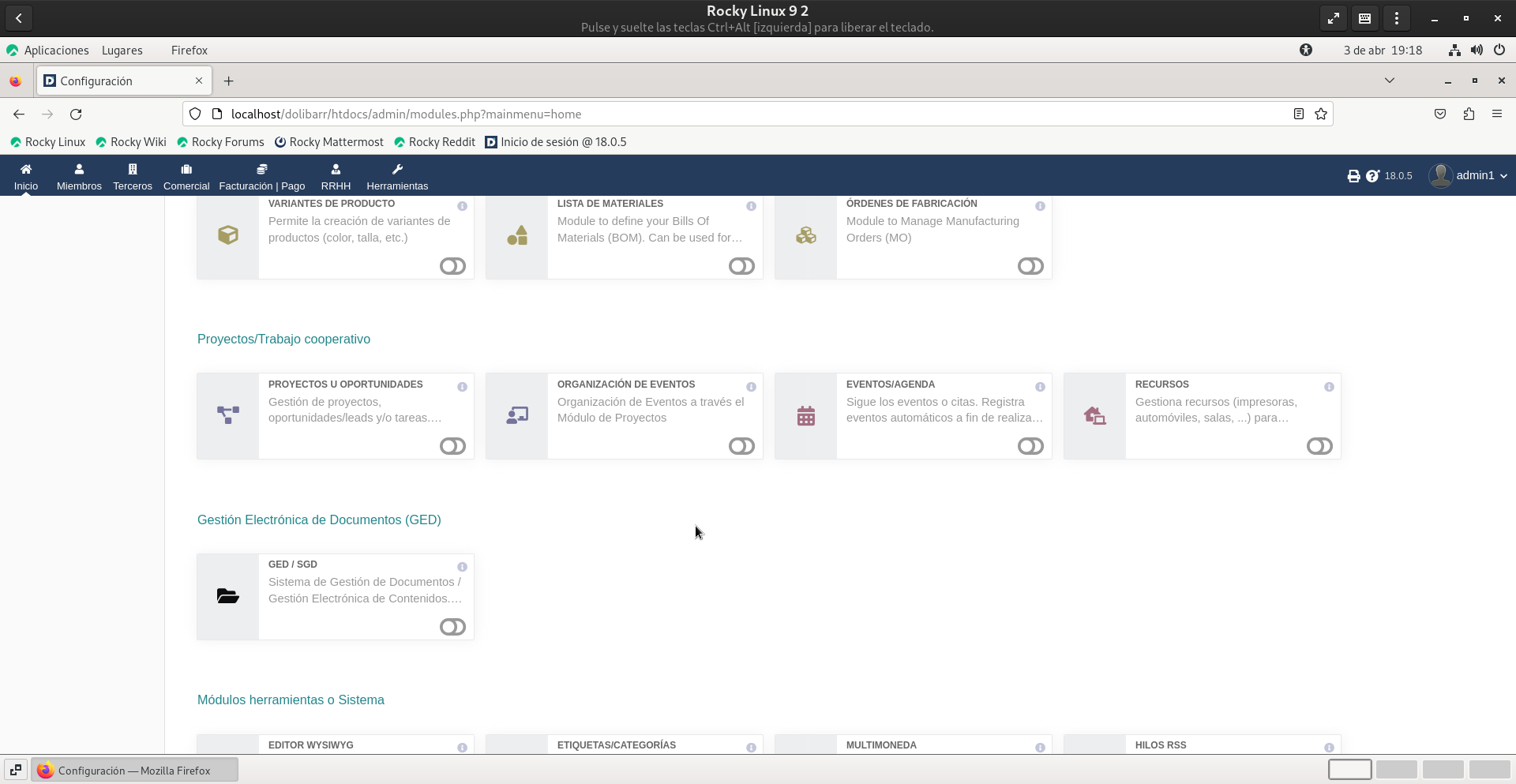This screenshot has width=1516, height=784.
Task: Click the folder icon of GED / SGD module
Action: pyautogui.click(x=227, y=596)
